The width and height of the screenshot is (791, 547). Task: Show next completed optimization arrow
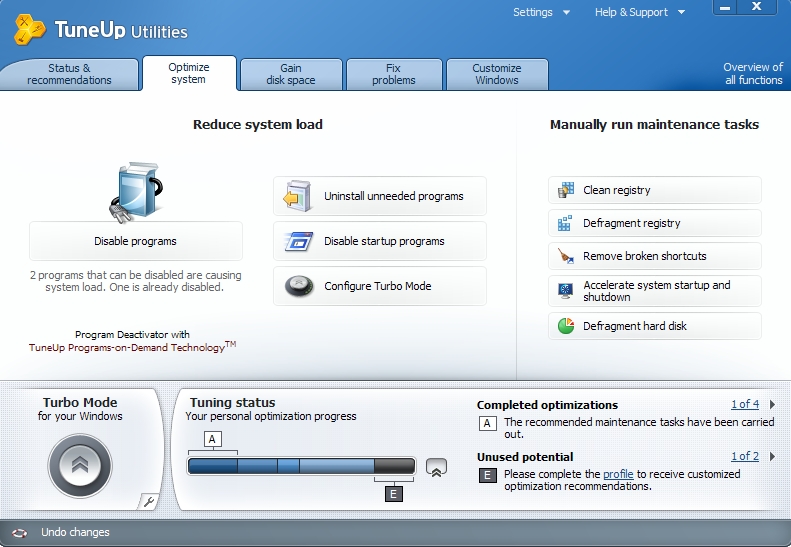click(x=772, y=404)
